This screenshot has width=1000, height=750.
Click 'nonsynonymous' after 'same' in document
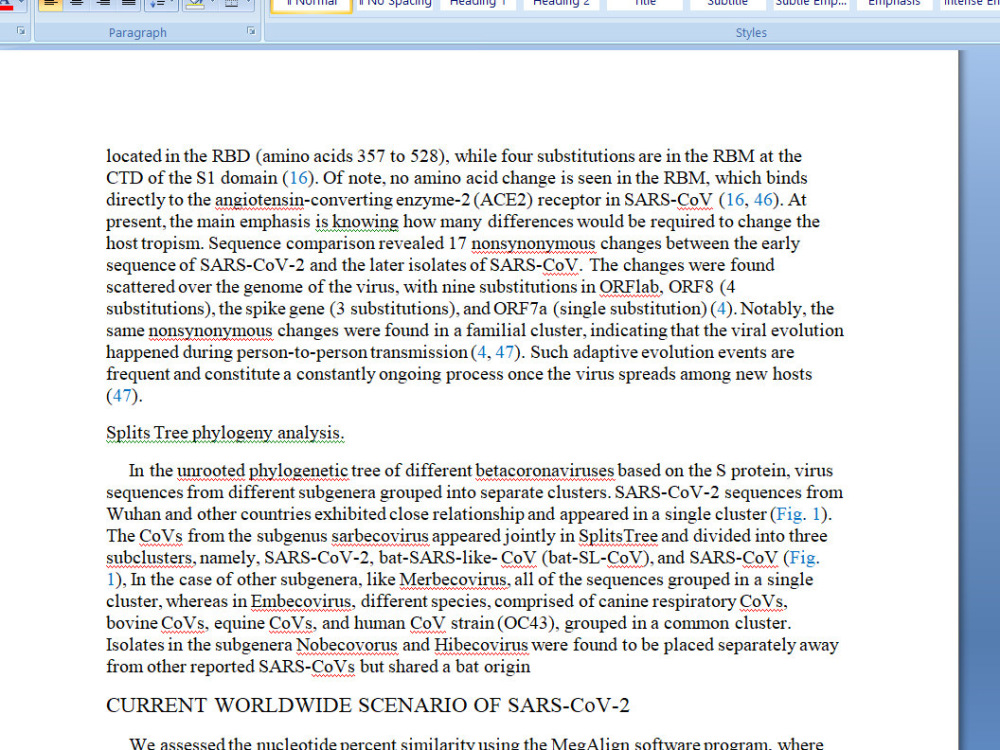[210, 331]
